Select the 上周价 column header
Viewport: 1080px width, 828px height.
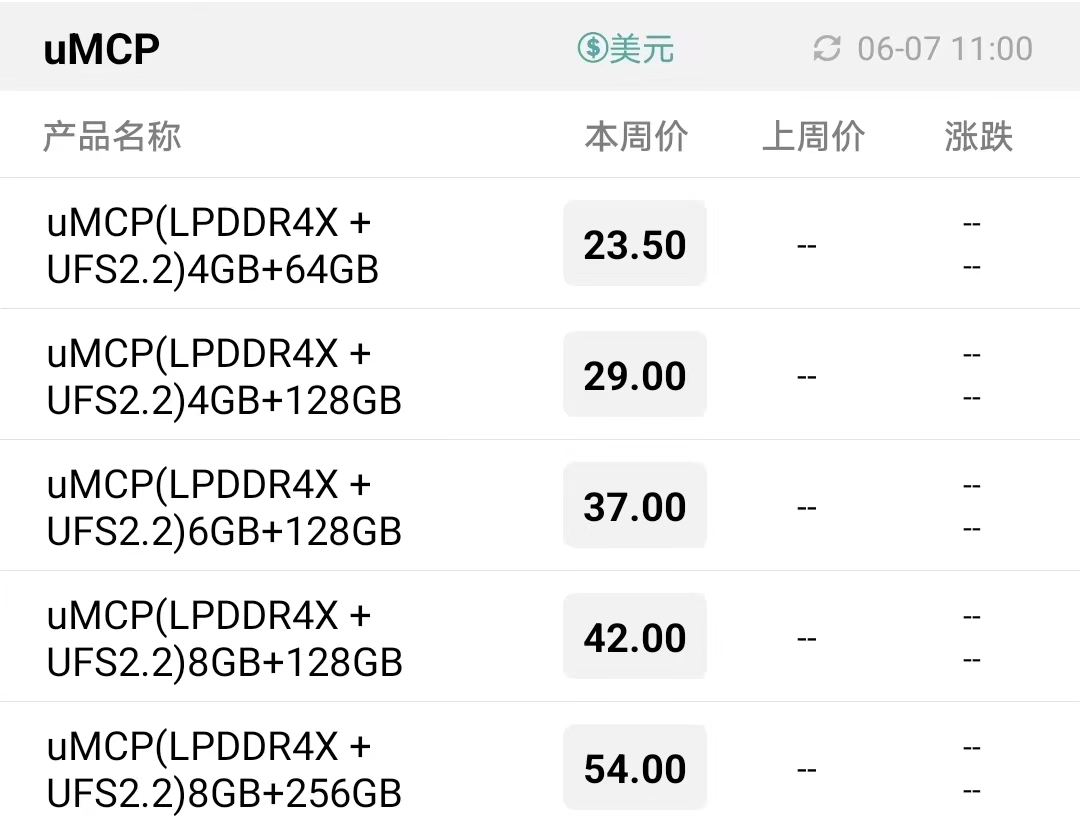click(x=813, y=136)
